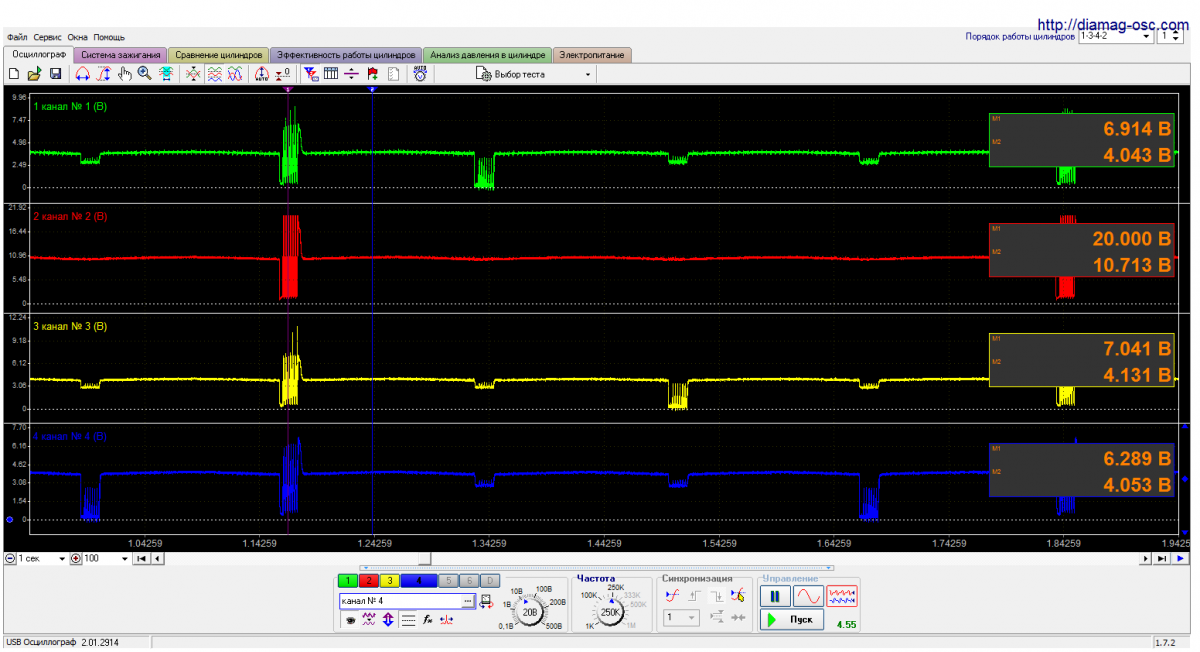This screenshot has height=652, width=1200.
Task: Toggle channel 1 green button
Action: coord(347,580)
